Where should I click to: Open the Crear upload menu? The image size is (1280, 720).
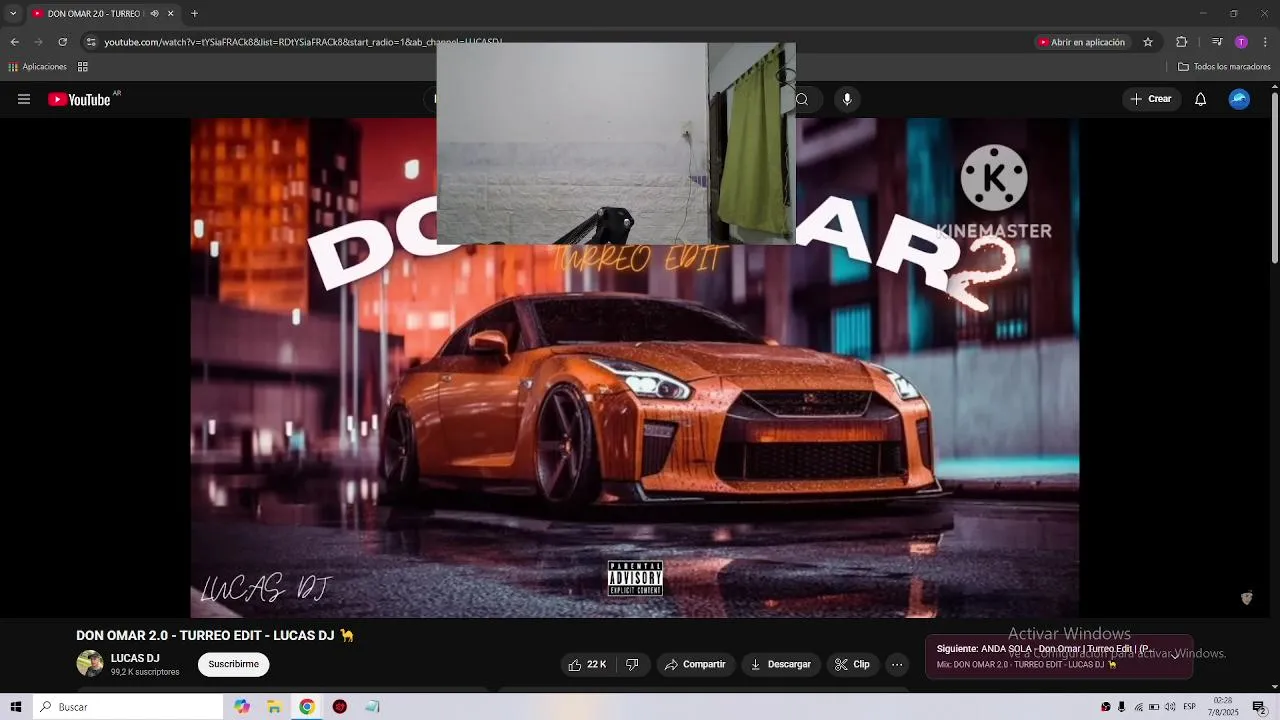pyautogui.click(x=1151, y=99)
